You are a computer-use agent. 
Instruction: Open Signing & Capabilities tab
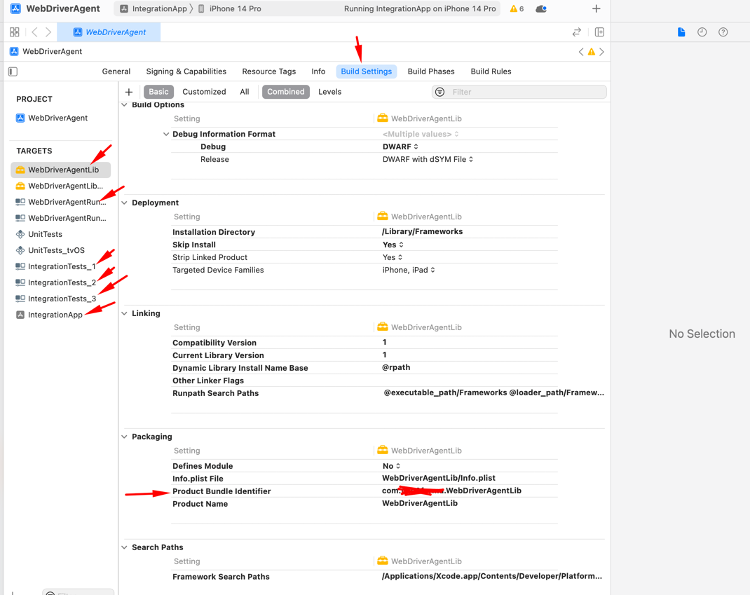(x=186, y=71)
